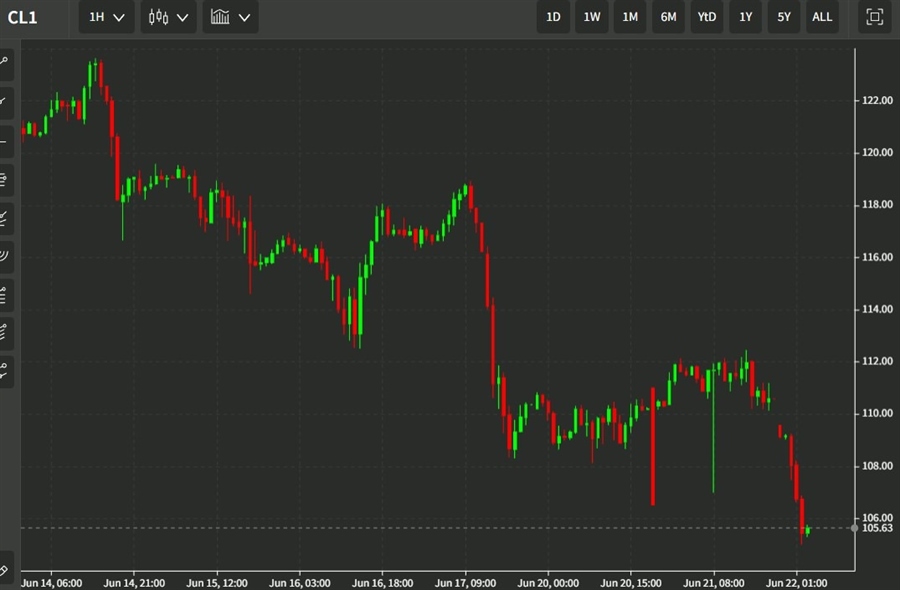This screenshot has width=900, height=590.
Task: Click the Jun 15, 12:00 time label
Action: coord(217,583)
